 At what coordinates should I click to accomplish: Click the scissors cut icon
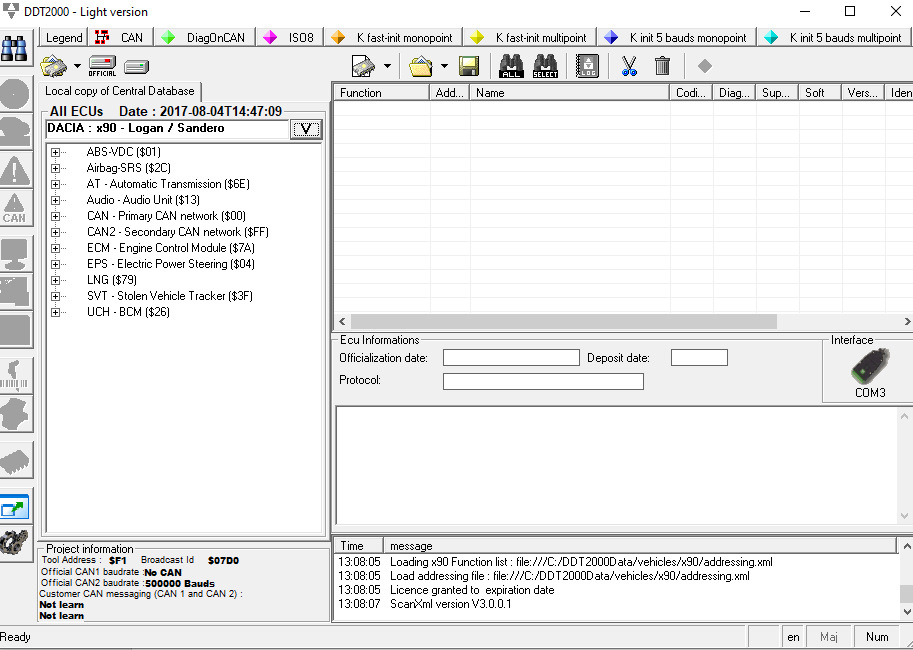click(629, 66)
